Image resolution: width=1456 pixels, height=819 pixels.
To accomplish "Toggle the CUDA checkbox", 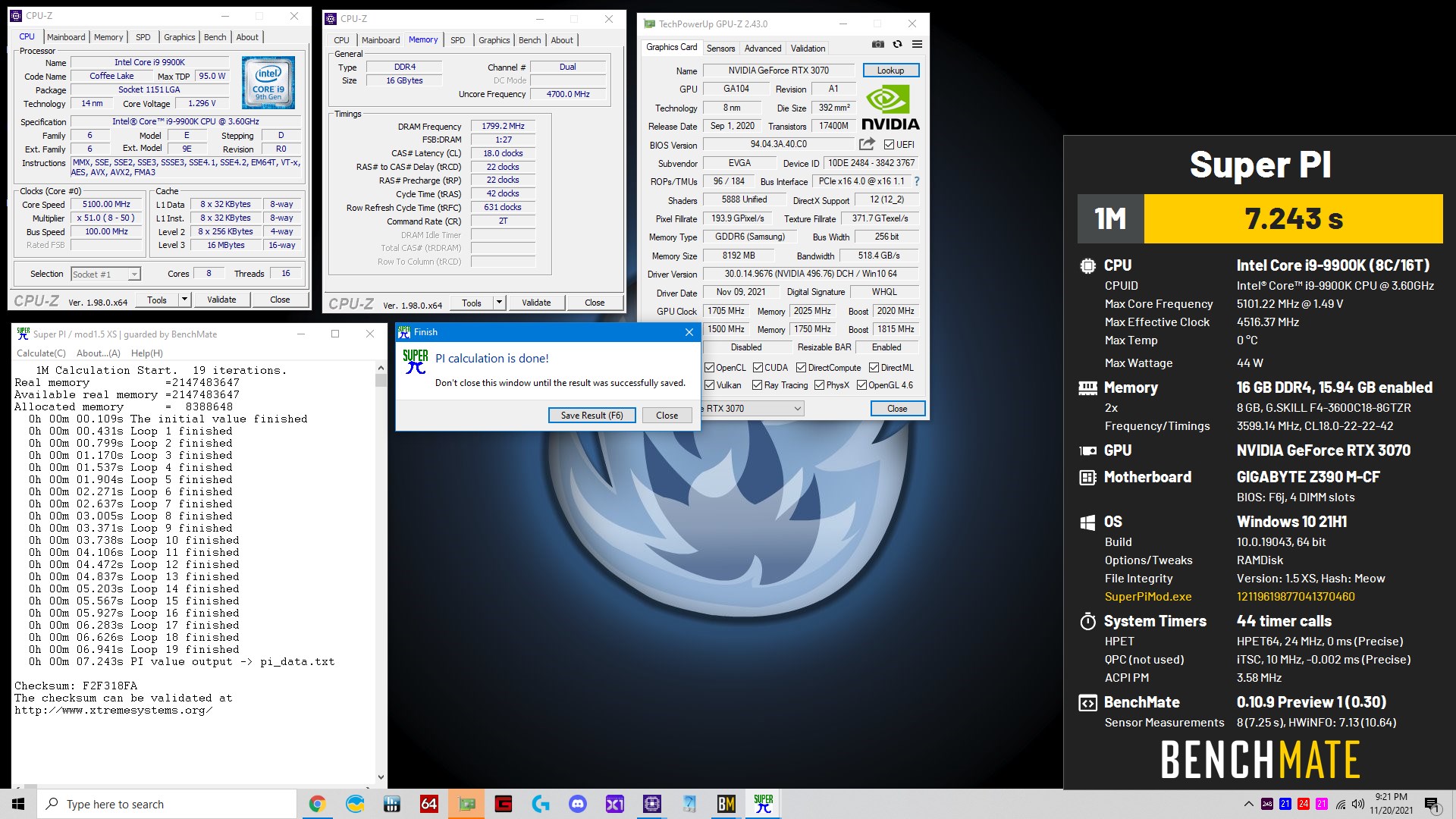I will [x=758, y=368].
